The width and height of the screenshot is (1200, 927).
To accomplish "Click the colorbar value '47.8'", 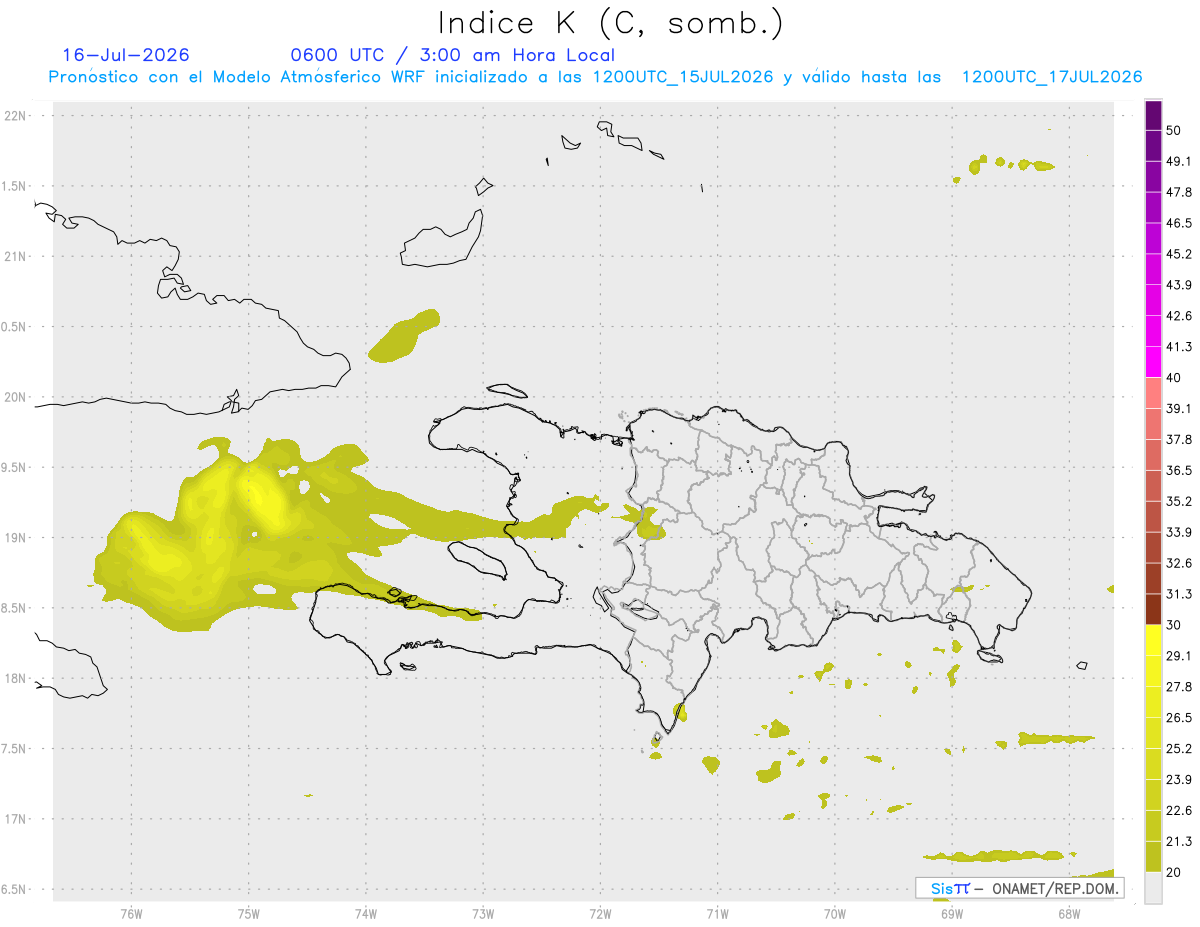I will coord(1179,192).
